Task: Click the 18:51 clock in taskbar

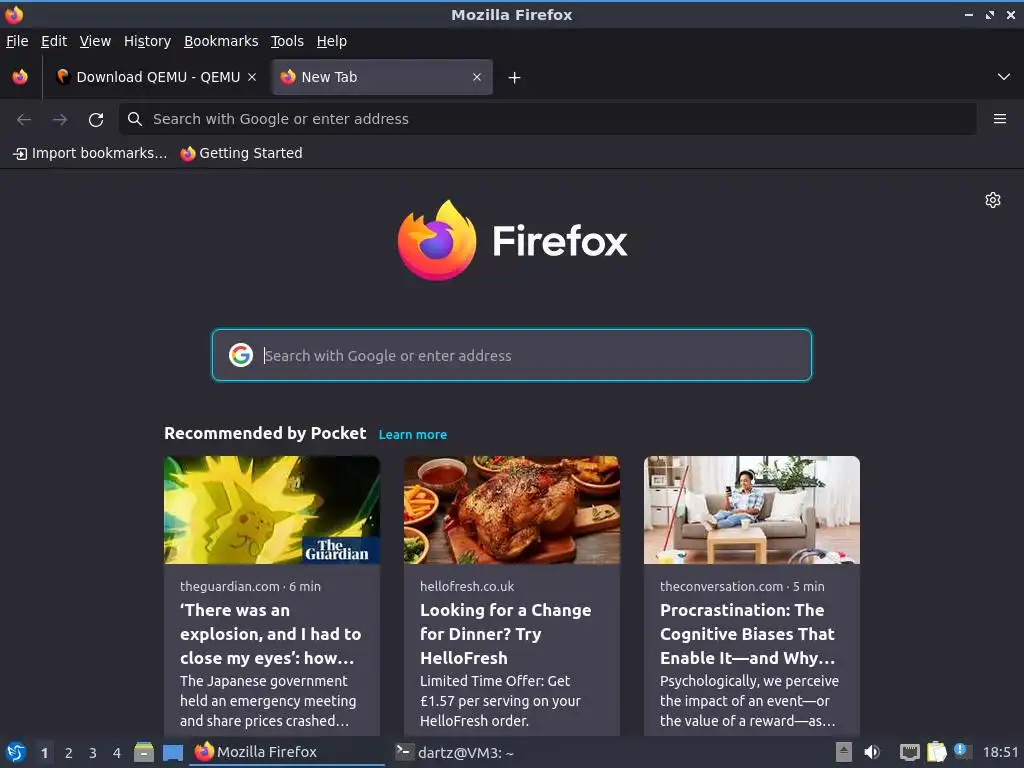Action: pyautogui.click(x=1000, y=753)
